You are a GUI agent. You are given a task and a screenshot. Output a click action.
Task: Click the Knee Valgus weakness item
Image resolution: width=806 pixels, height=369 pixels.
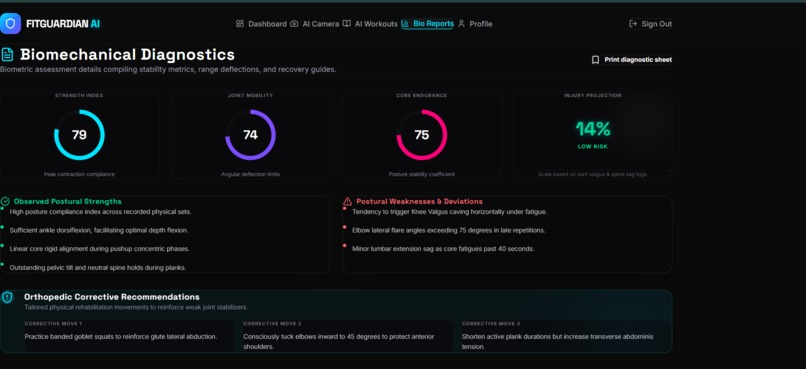(x=449, y=212)
